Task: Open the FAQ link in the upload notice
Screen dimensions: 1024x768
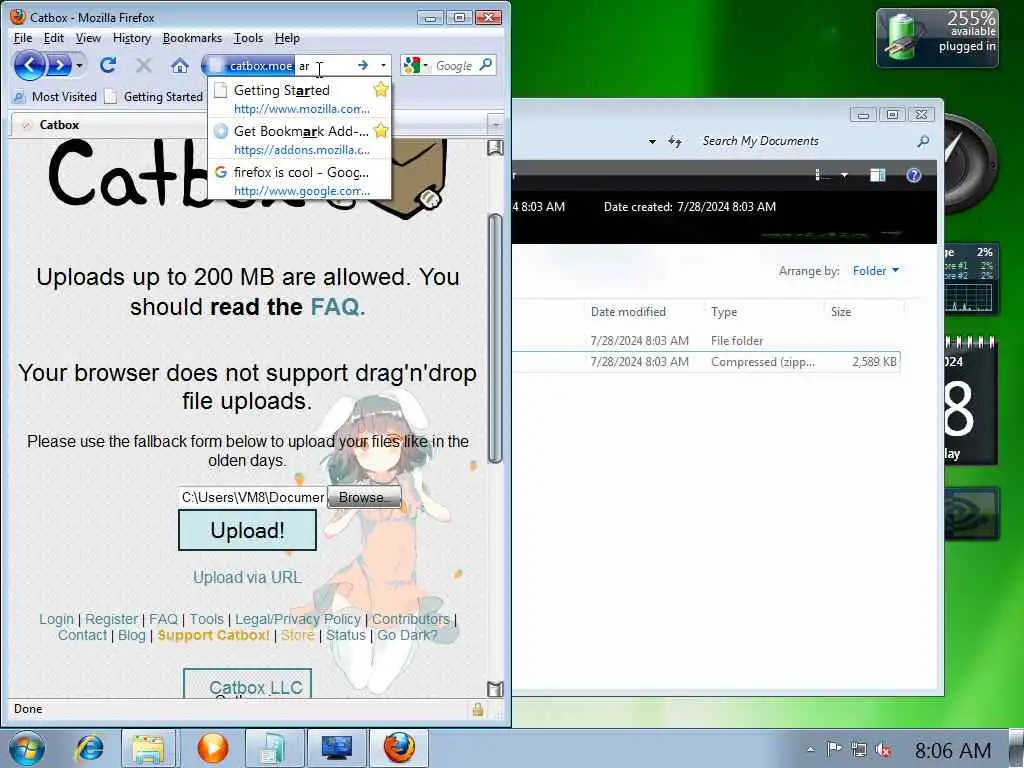Action: (335, 306)
